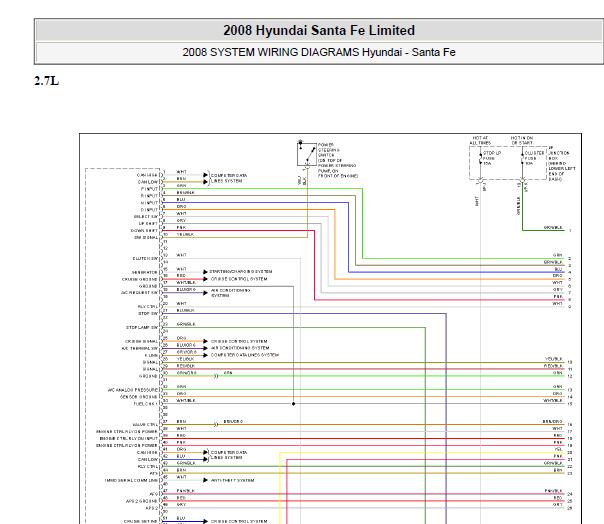Click the 'STOP LAMP SW' pin label
604x524 pixels.
pos(142,328)
